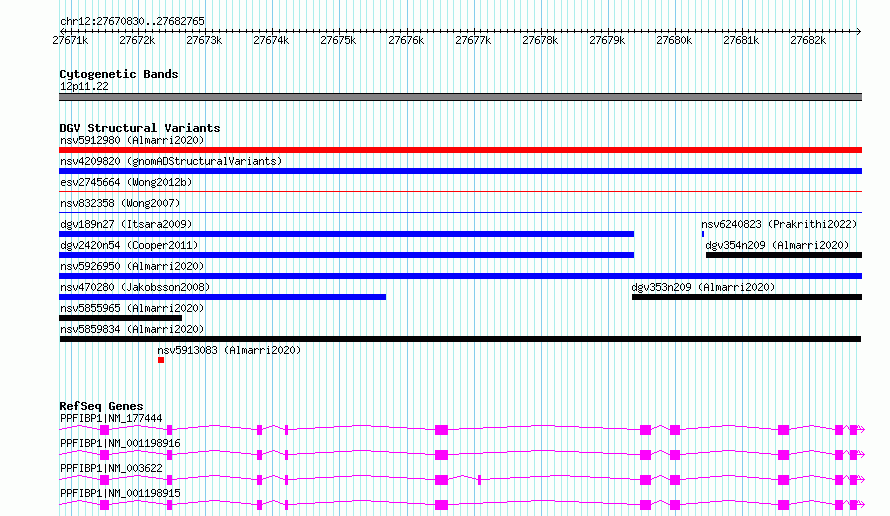Click the chr12:27670830..27682765 coordinate label
Image resolution: width=890 pixels, height=516 pixels.
pyautogui.click(x=132, y=21)
